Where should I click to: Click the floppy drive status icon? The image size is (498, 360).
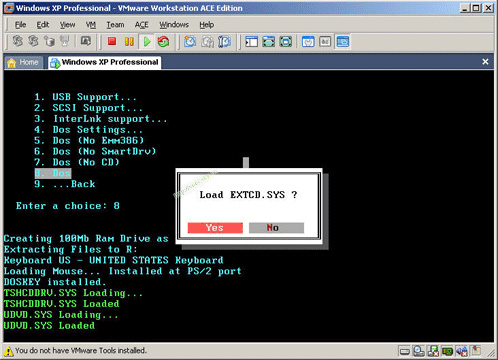pyautogui.click(x=433, y=351)
